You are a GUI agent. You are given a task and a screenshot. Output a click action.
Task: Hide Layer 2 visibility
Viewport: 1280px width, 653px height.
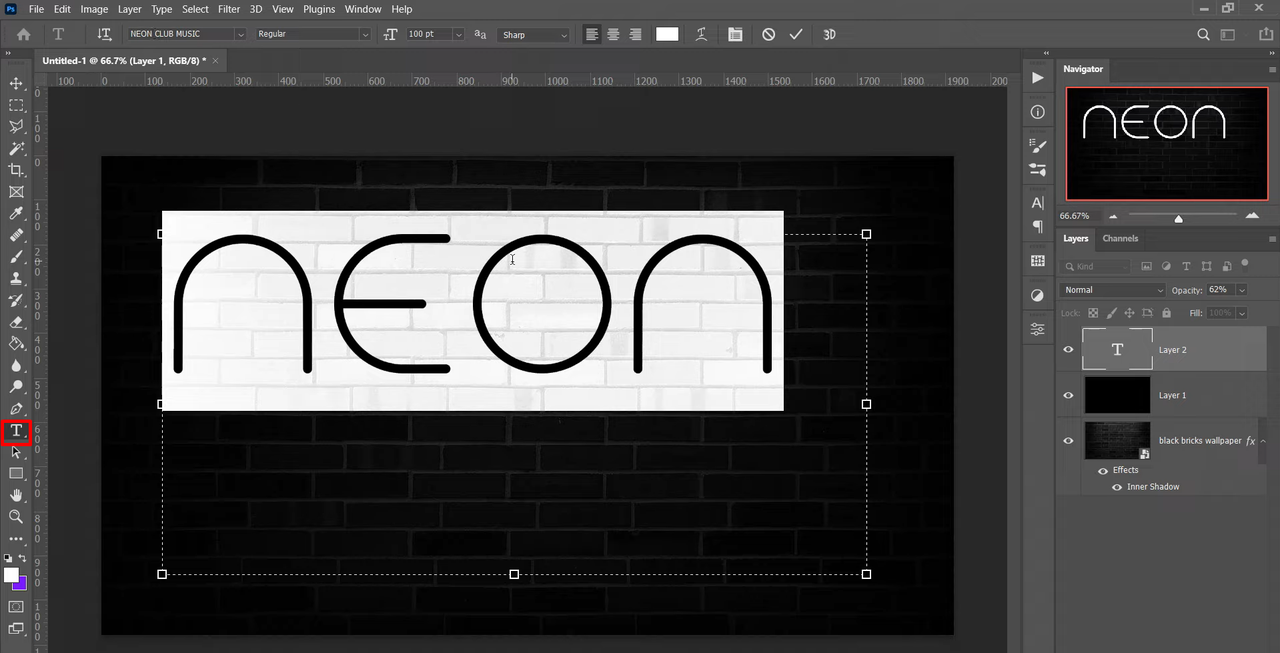pyautogui.click(x=1068, y=350)
